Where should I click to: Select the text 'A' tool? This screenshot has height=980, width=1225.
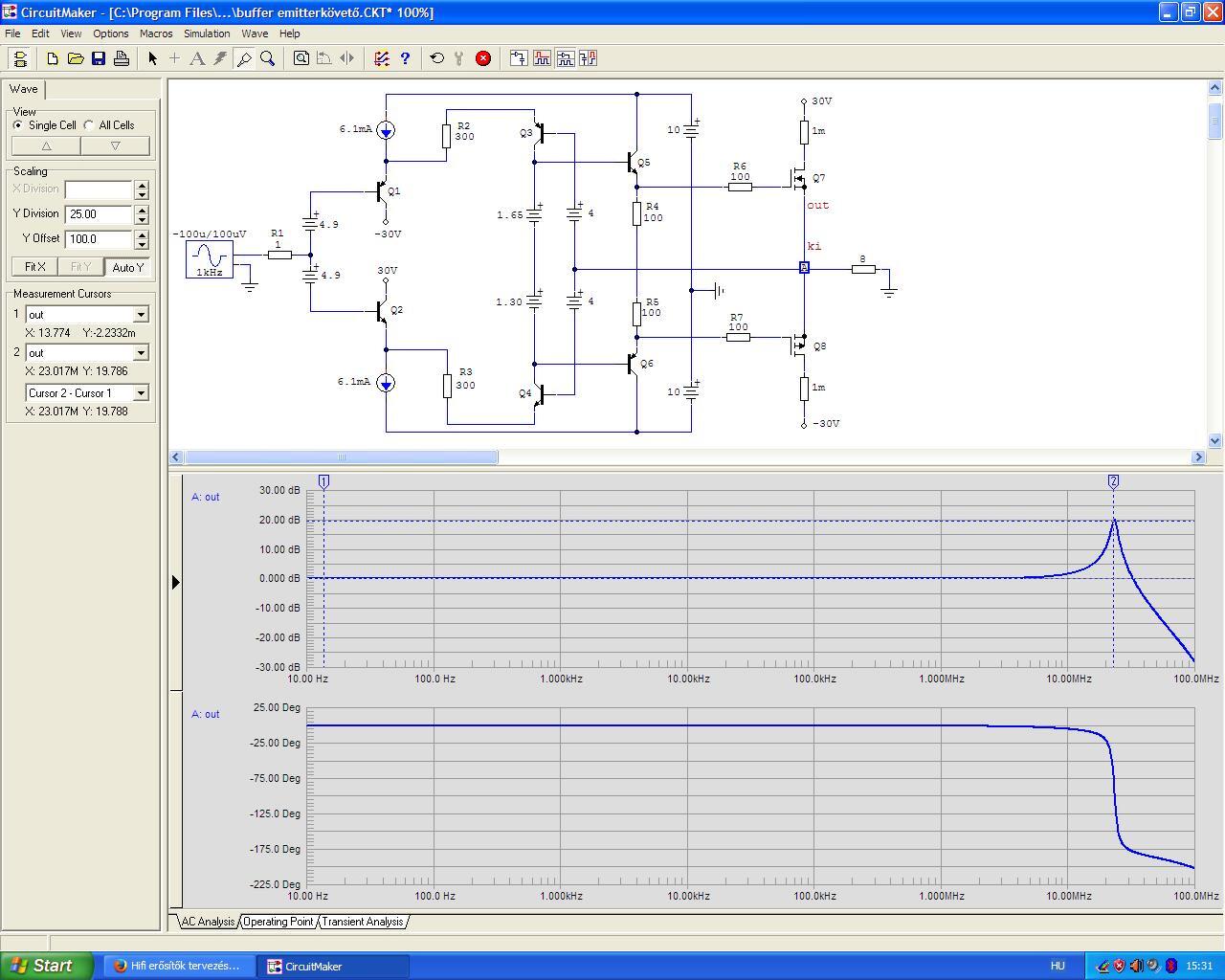click(197, 58)
